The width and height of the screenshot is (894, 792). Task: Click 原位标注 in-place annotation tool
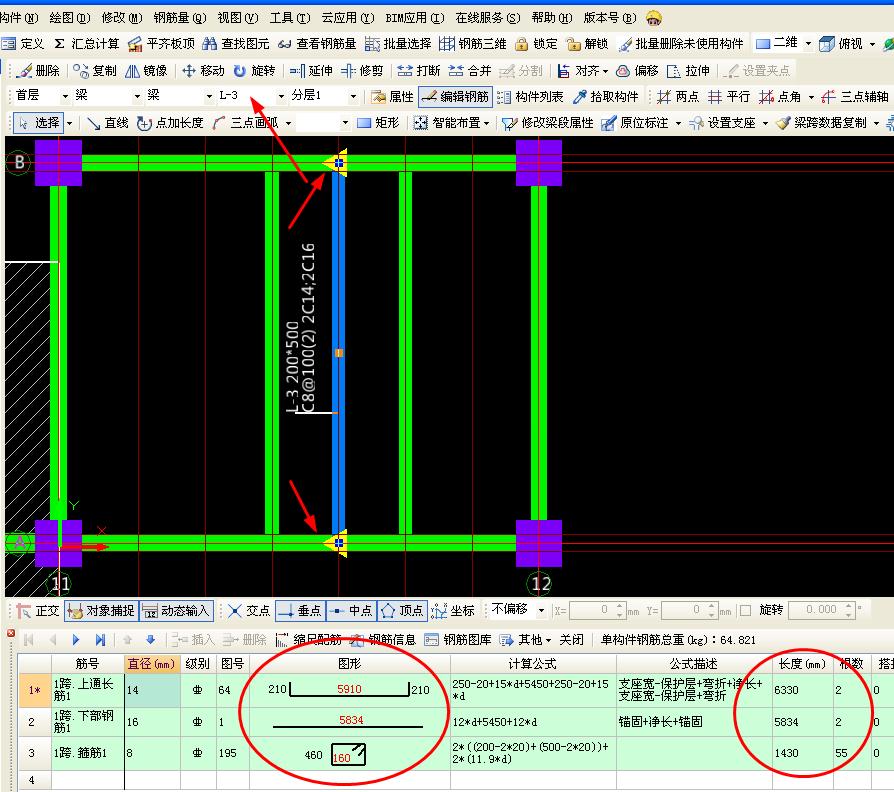point(635,123)
